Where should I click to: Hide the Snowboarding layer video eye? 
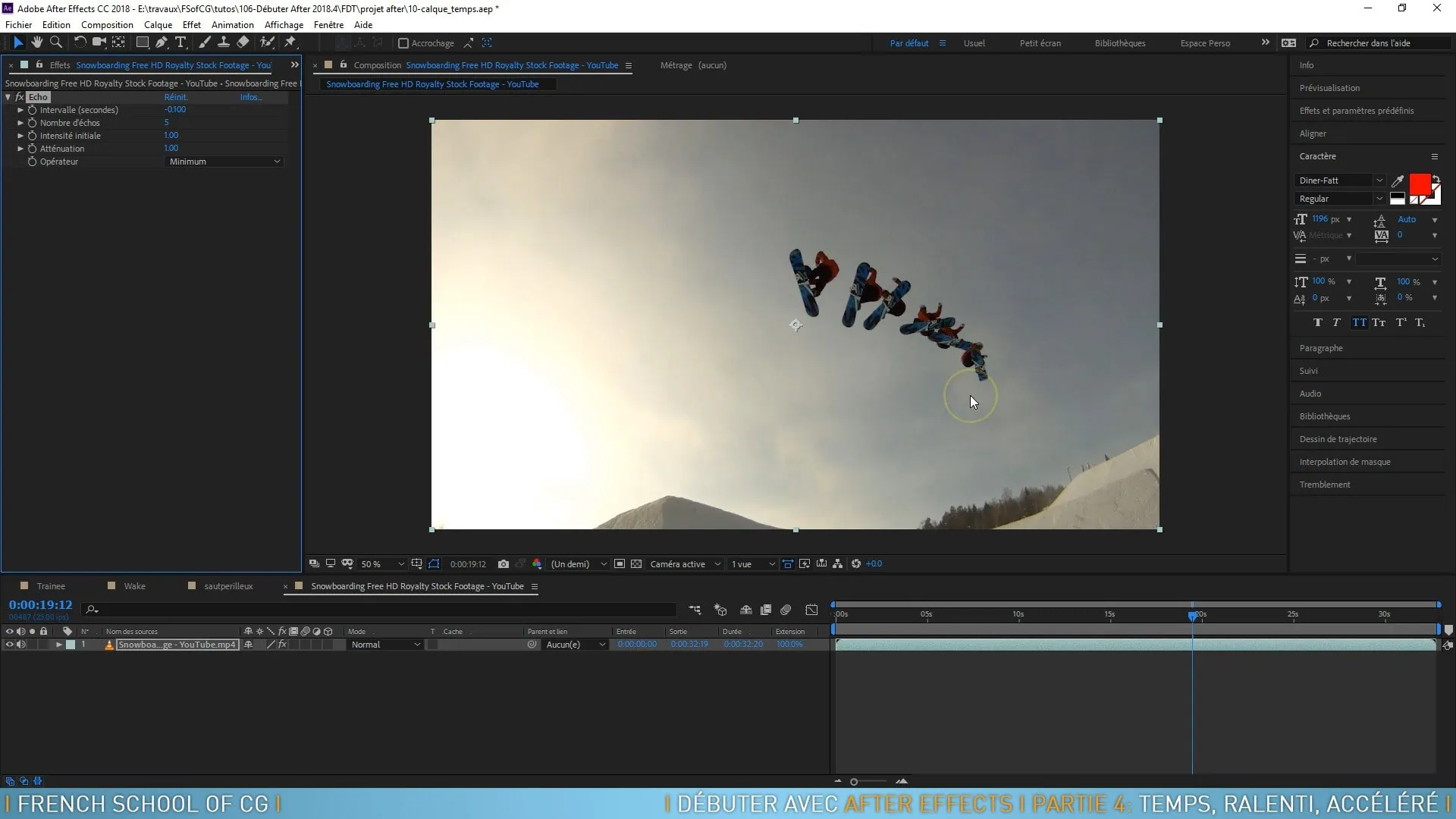pos(10,645)
